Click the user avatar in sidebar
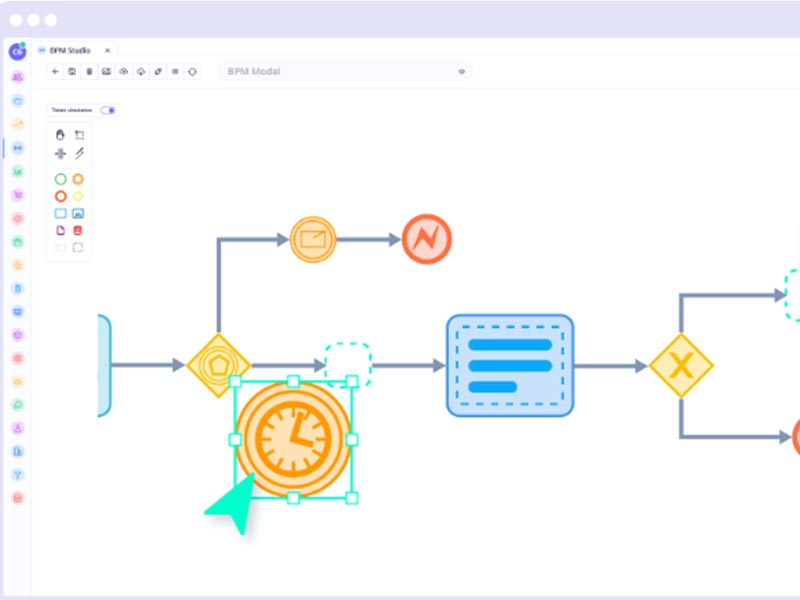 click(x=17, y=51)
